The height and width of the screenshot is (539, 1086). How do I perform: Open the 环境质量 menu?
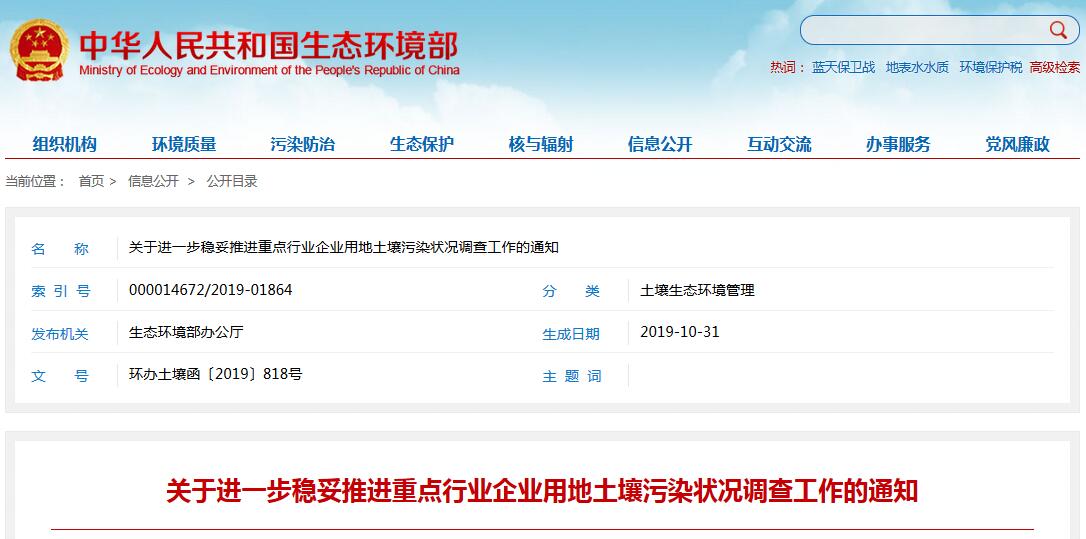[x=184, y=144]
